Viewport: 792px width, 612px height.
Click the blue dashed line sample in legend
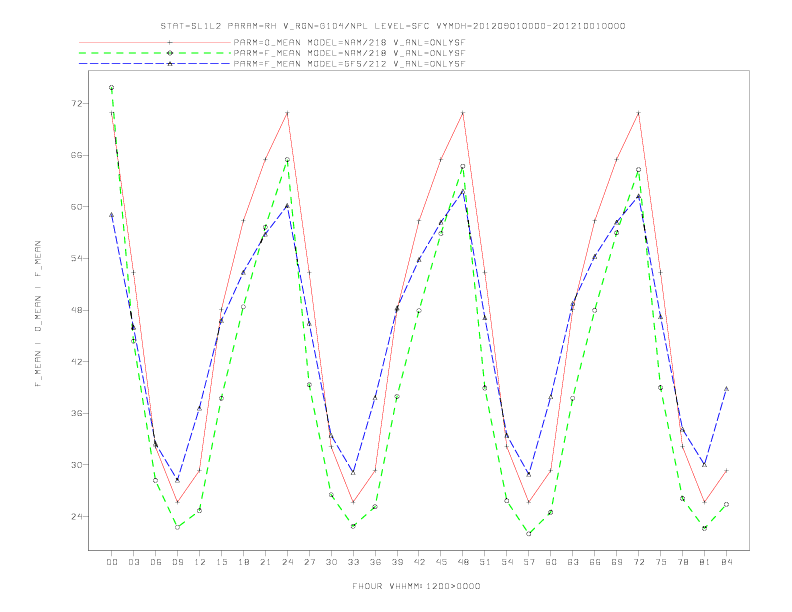[155, 64]
